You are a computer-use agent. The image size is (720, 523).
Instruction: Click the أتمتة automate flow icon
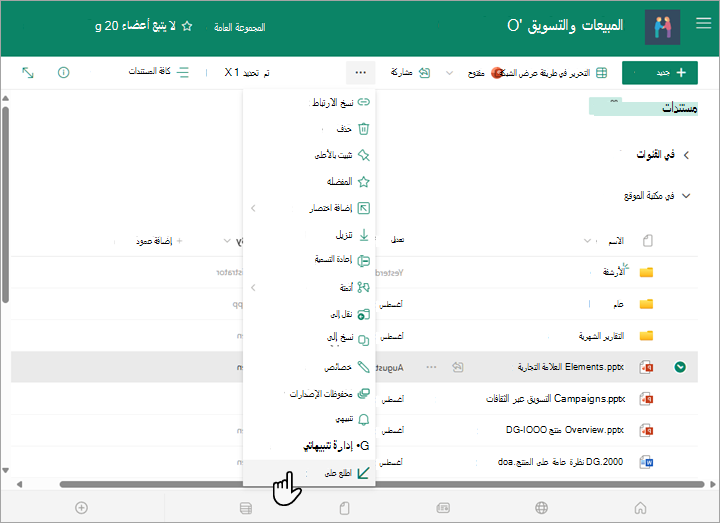click(x=363, y=288)
